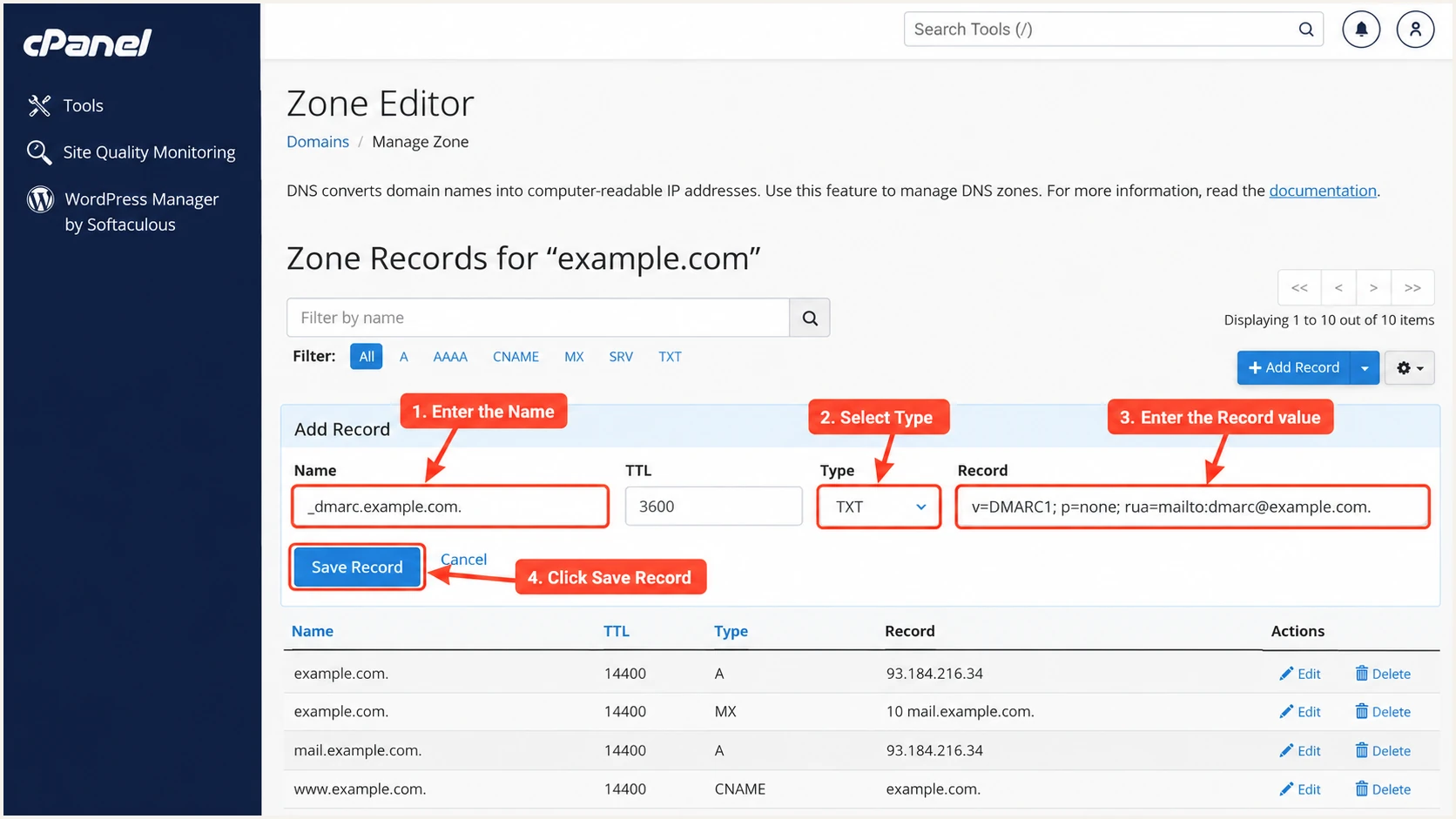Go to the next page of records
The height and width of the screenshot is (819, 1456).
(1373, 287)
